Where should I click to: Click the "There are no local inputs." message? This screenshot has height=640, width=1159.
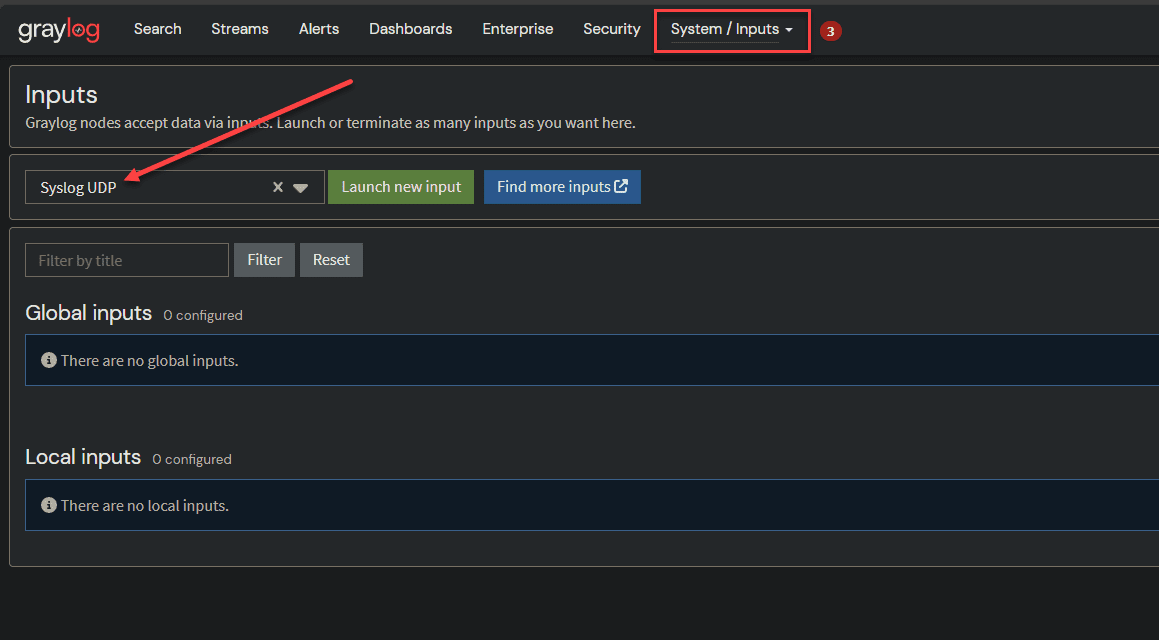point(145,505)
